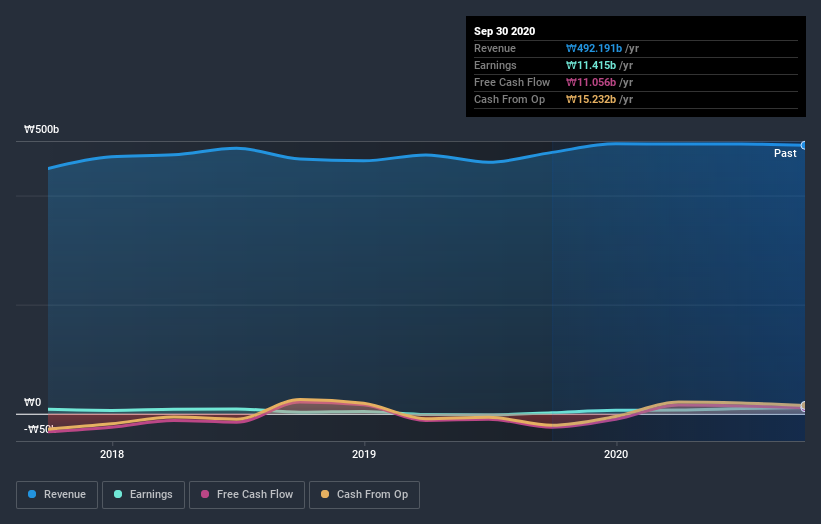The width and height of the screenshot is (821, 524).
Task: Click the Cash From Op tooltip label
Action: coord(509,99)
